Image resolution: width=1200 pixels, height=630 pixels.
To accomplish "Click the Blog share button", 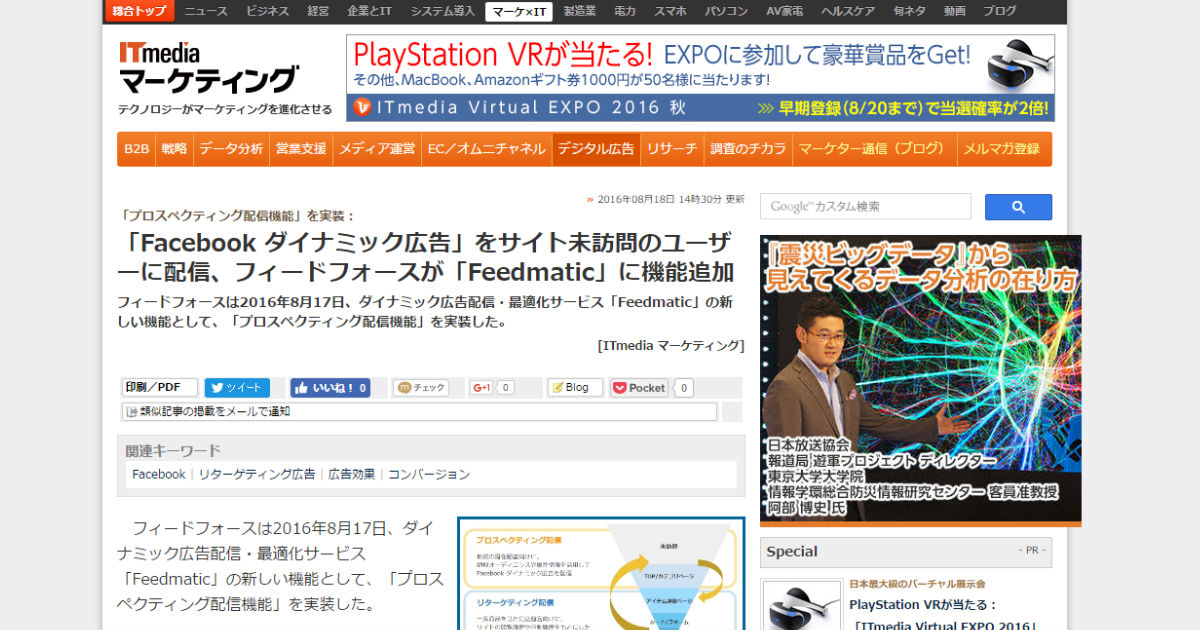I will pyautogui.click(x=575, y=388).
